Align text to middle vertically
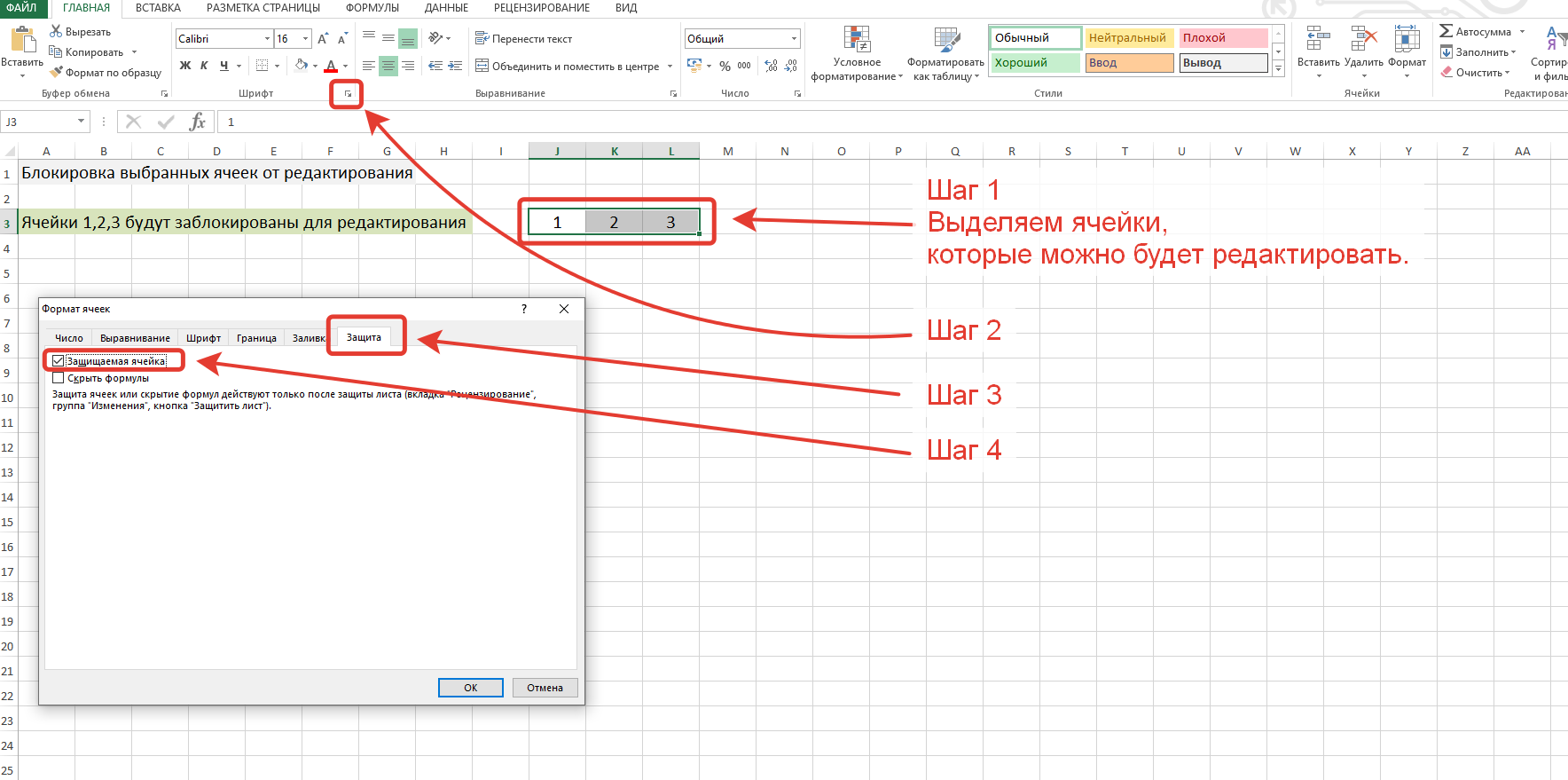The width and height of the screenshot is (1568, 780). [x=388, y=38]
